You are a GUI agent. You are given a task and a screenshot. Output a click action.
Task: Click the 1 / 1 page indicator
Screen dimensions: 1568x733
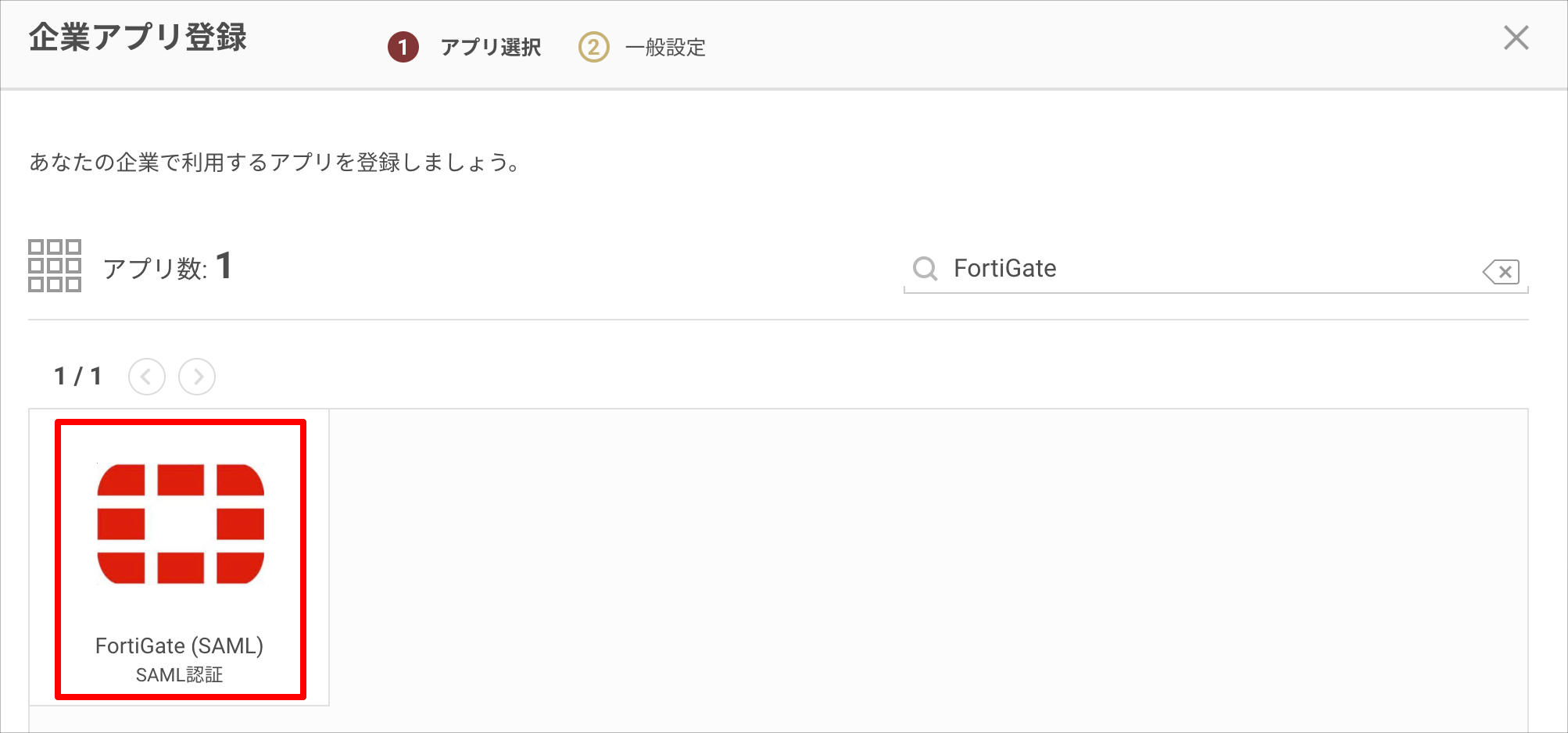pyautogui.click(x=77, y=377)
